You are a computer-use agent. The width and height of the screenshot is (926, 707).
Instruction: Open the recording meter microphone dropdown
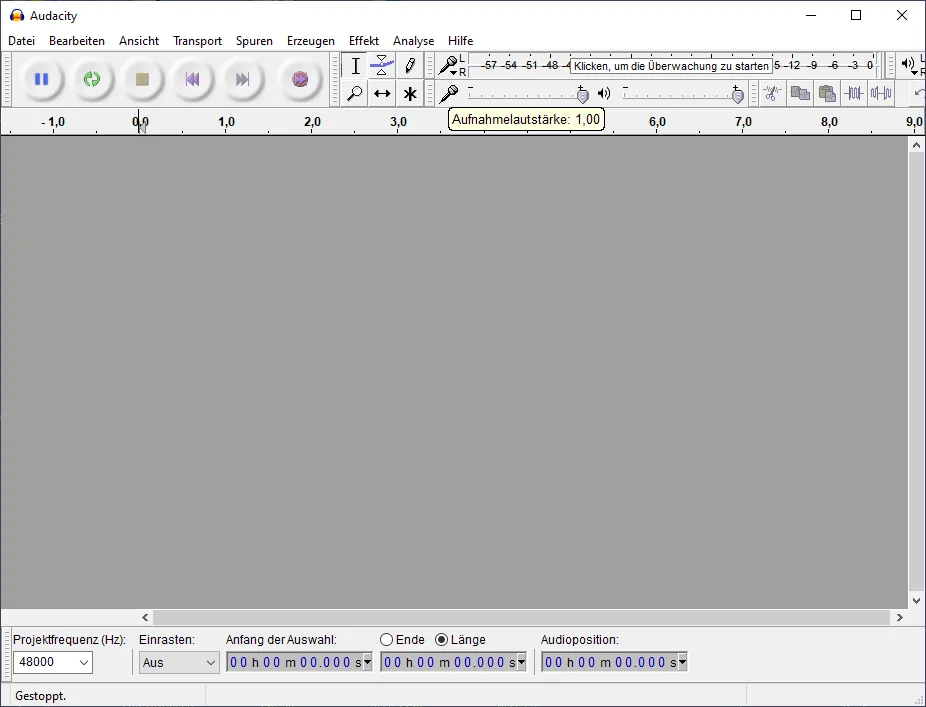tap(450, 67)
